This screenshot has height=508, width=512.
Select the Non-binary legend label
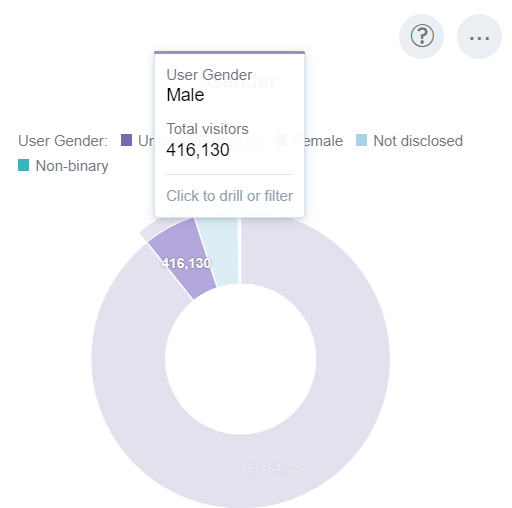pyautogui.click(x=72, y=166)
